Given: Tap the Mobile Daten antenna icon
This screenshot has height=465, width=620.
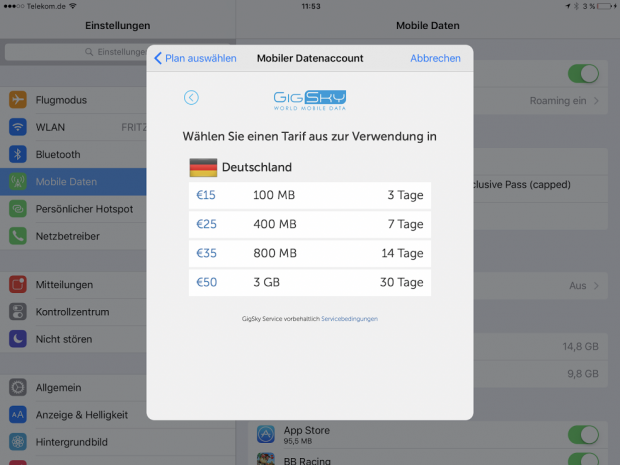Looking at the screenshot, I should pos(18,181).
